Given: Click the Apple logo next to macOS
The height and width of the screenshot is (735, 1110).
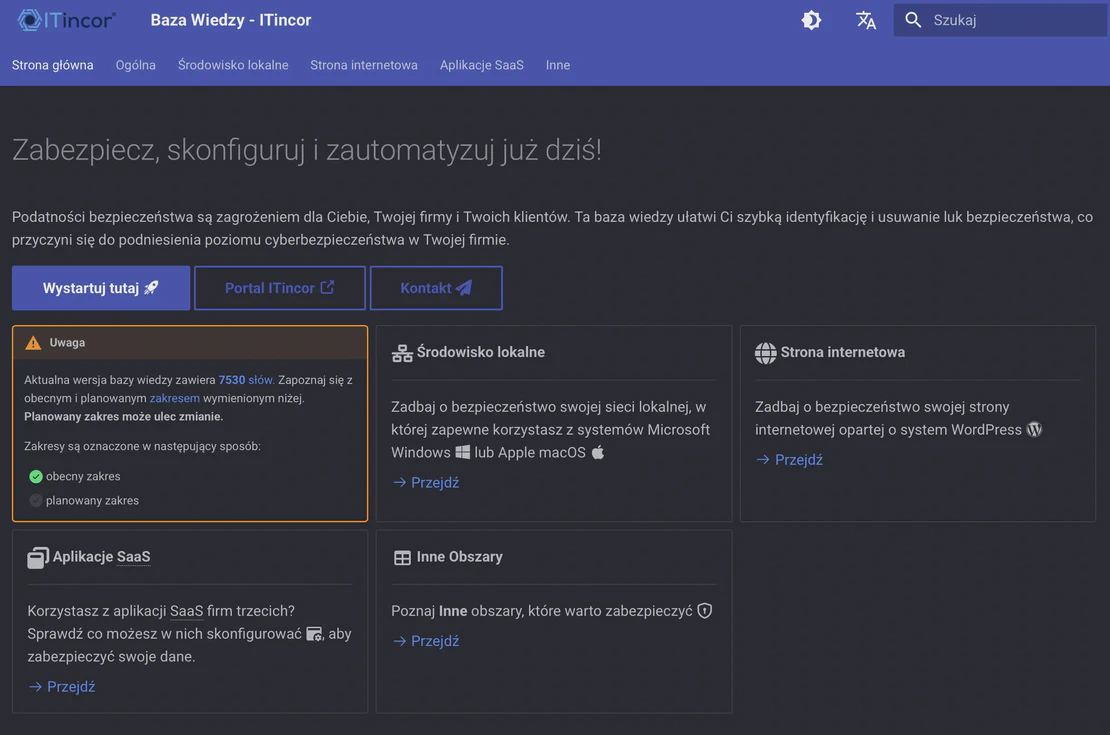Looking at the screenshot, I should (x=598, y=452).
